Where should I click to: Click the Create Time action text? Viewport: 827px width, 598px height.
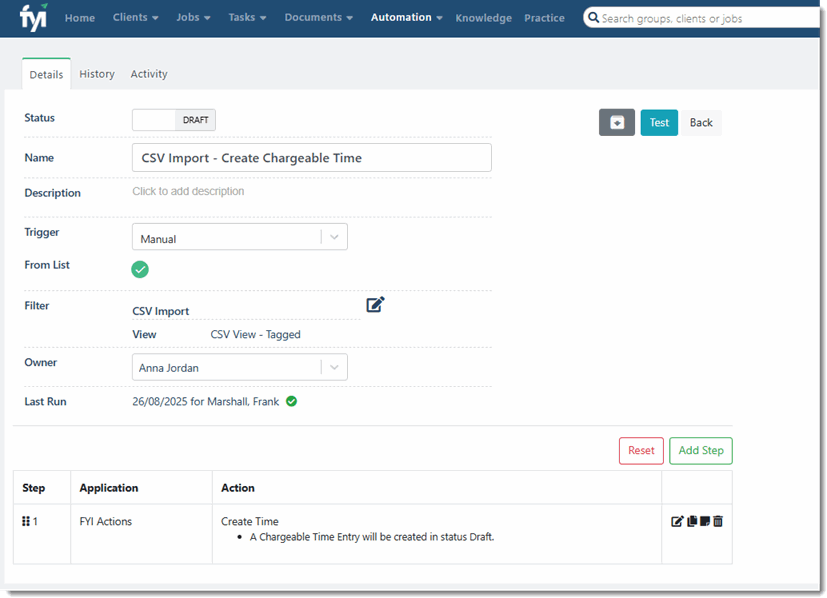[249, 521]
